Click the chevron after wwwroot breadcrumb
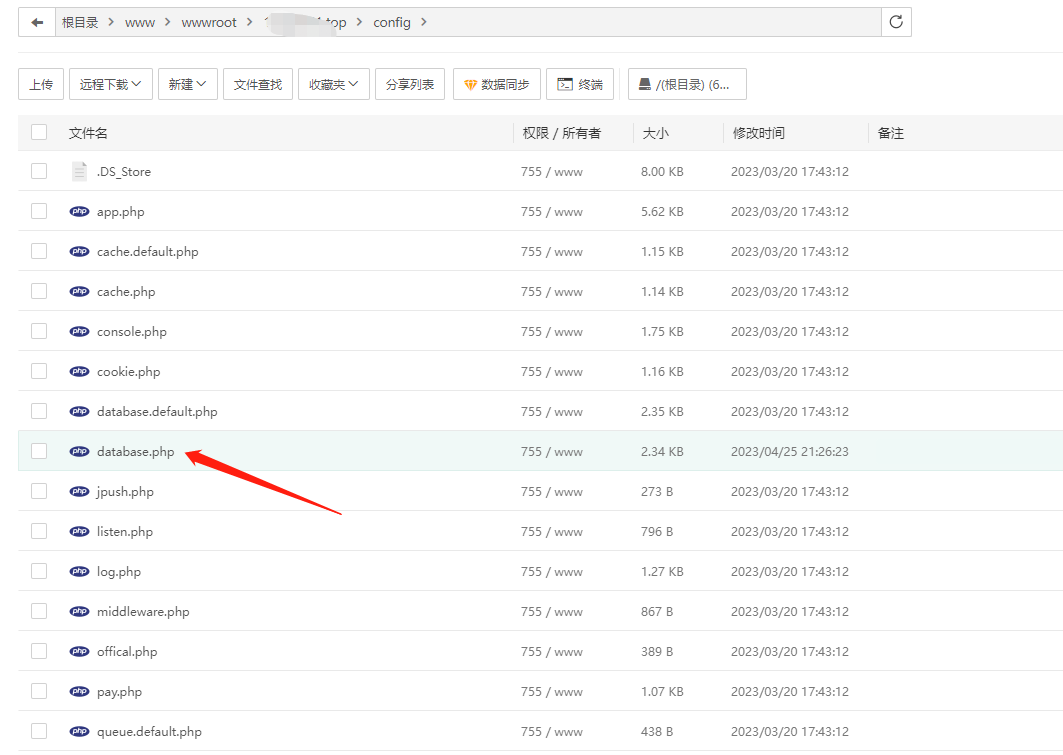 coord(249,22)
